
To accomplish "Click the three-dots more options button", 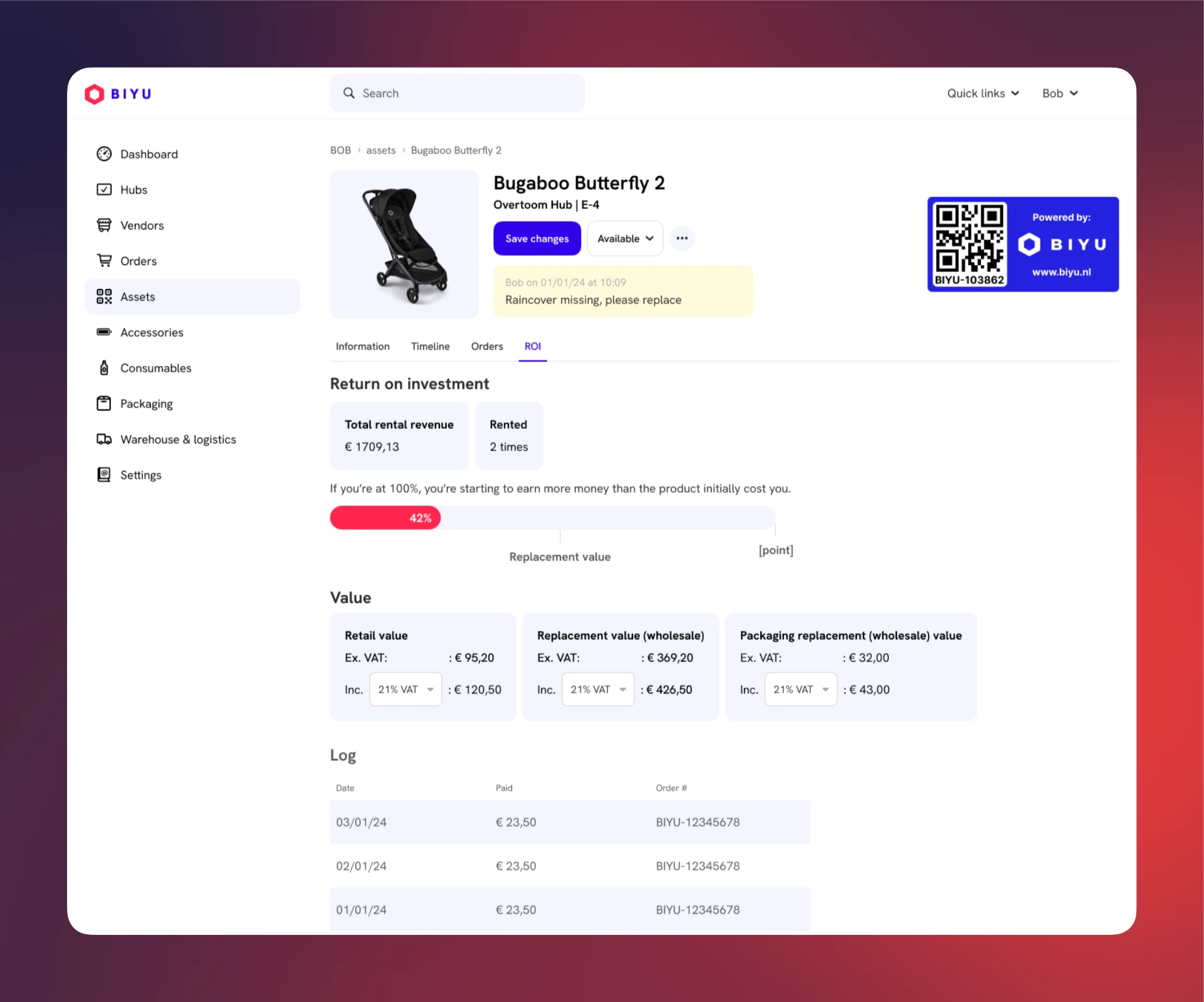I will [x=682, y=238].
